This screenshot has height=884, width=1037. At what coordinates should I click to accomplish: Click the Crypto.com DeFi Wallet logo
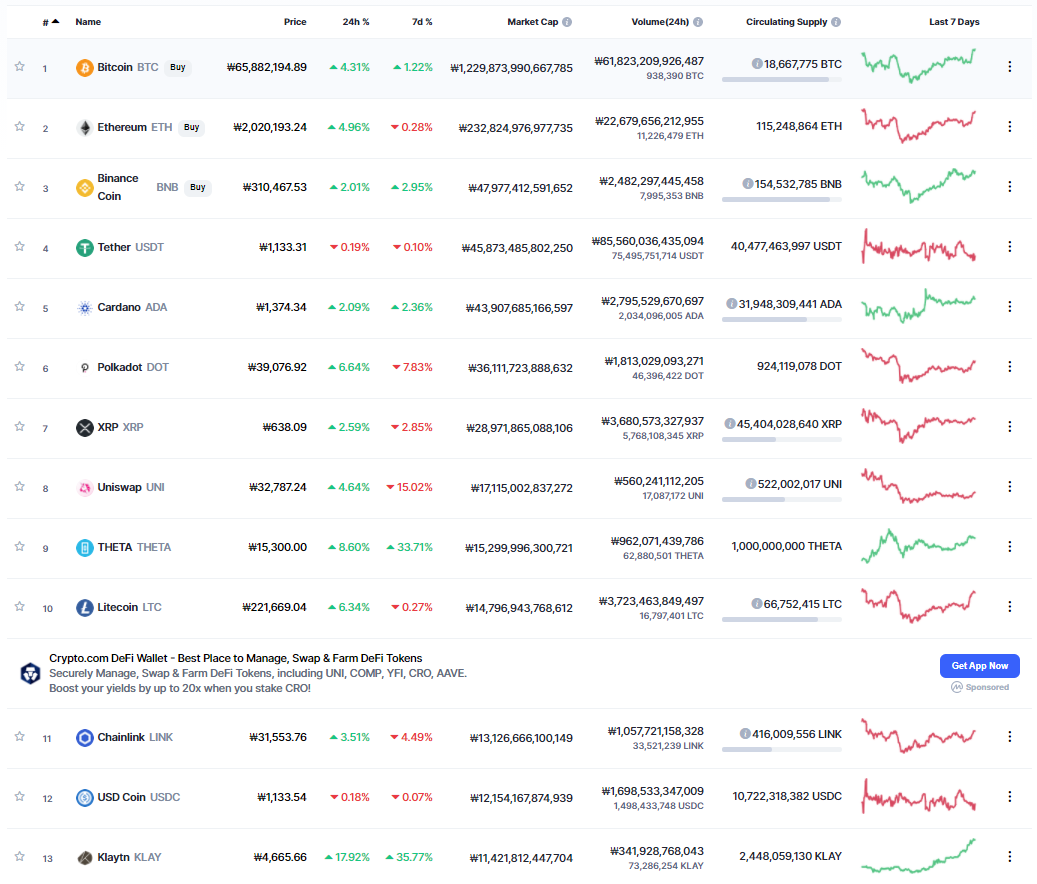pos(30,674)
